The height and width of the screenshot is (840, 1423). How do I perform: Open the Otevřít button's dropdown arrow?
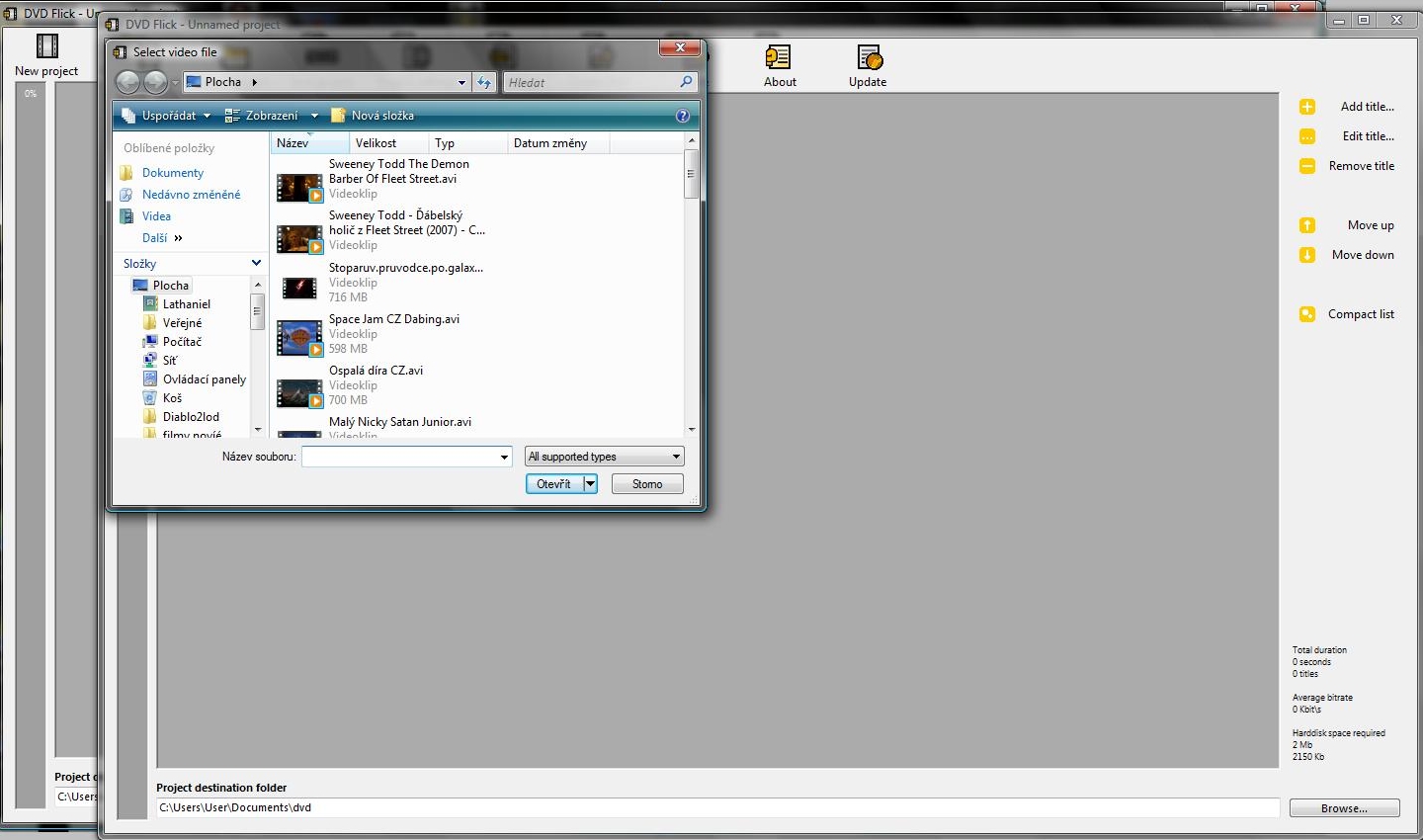591,484
